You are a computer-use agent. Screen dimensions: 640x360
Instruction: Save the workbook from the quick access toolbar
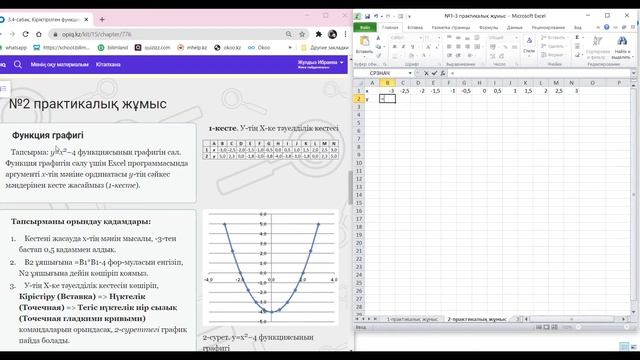pos(367,16)
